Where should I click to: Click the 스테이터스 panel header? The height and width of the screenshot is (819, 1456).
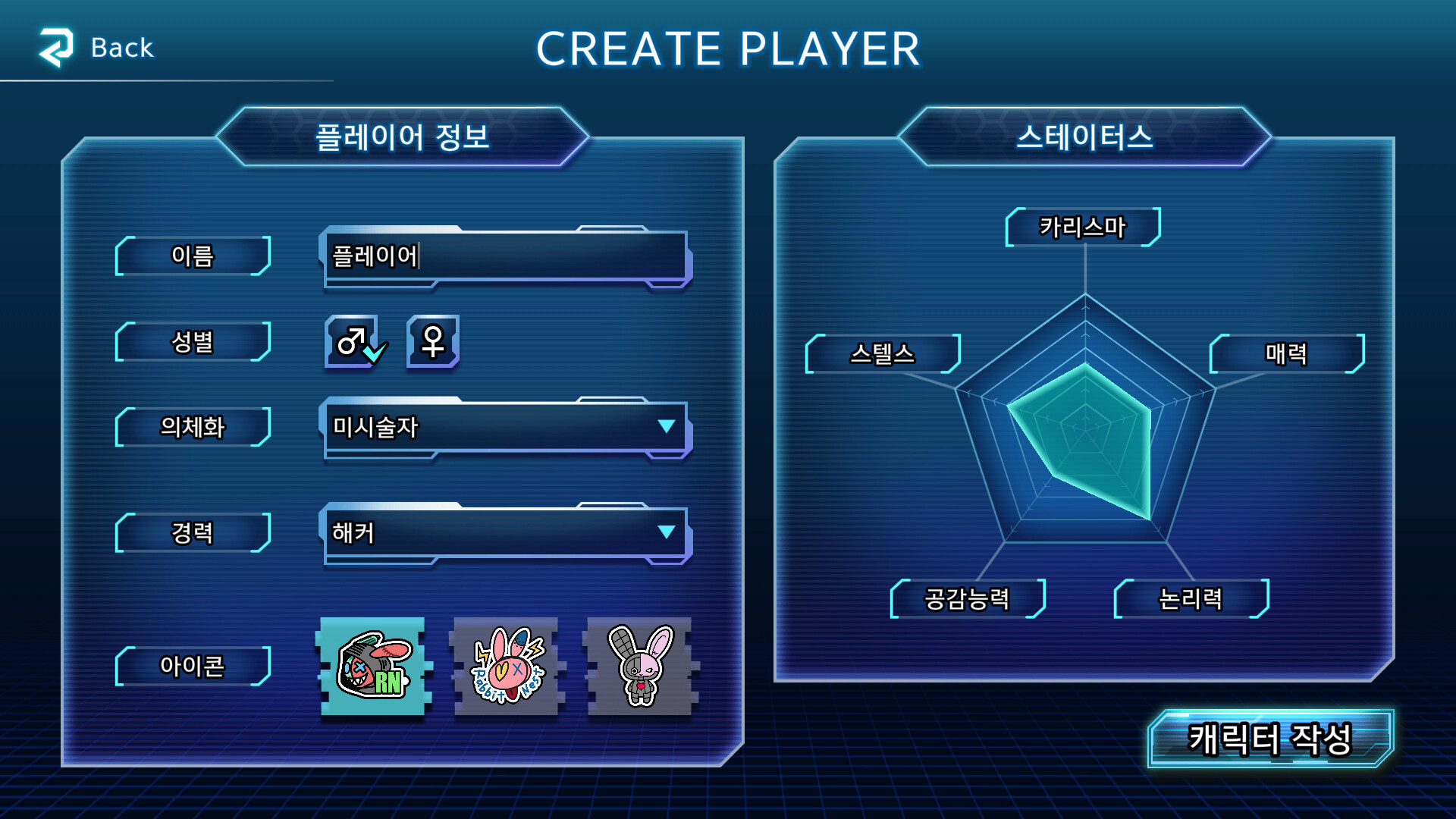[x=1084, y=136]
